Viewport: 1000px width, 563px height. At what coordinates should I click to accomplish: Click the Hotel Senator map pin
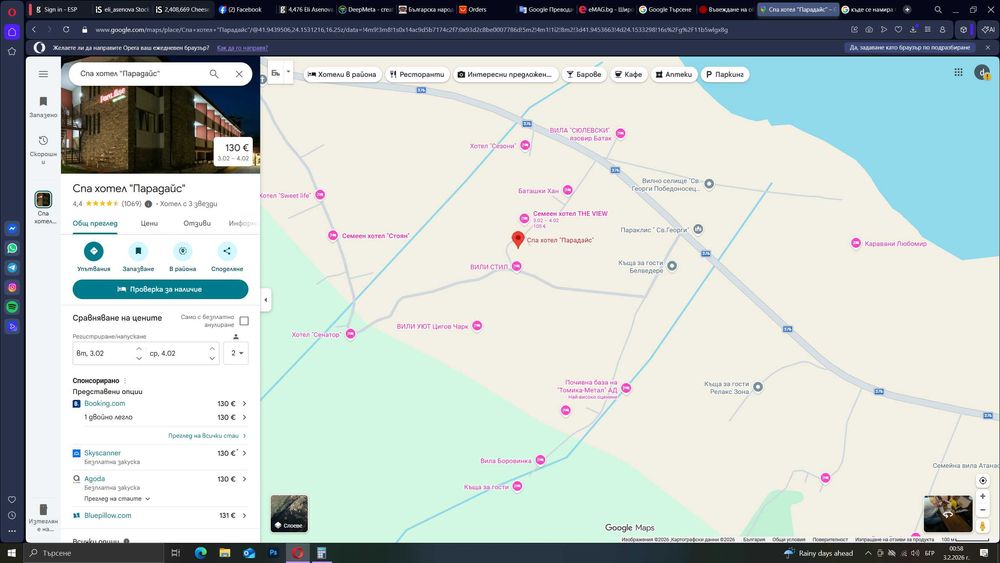click(350, 334)
